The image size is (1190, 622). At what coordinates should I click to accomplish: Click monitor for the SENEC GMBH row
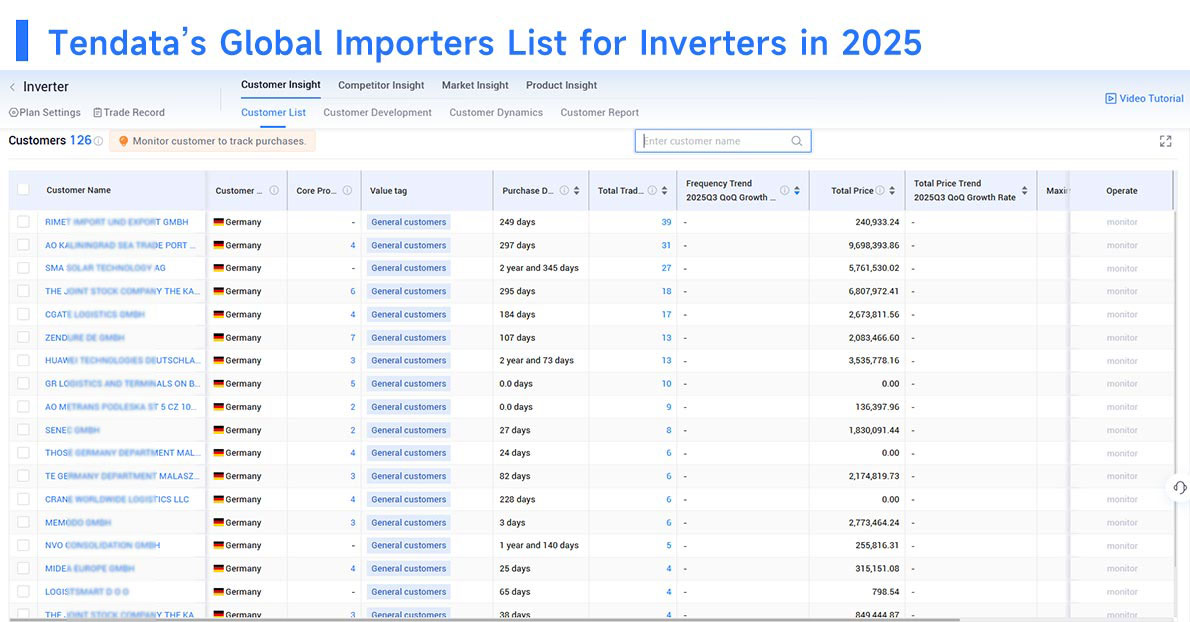1122,430
